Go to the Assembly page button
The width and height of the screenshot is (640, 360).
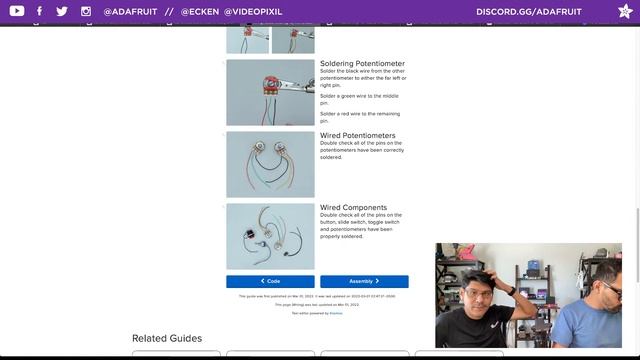pos(364,281)
